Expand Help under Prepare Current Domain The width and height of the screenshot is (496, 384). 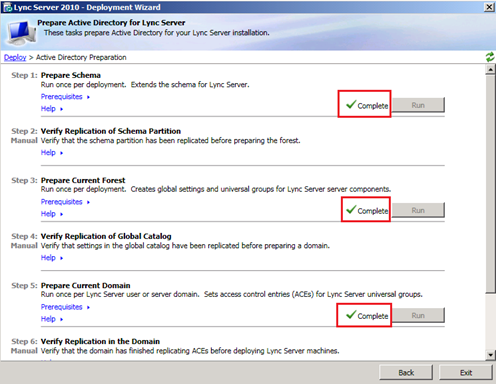[x=52, y=319]
